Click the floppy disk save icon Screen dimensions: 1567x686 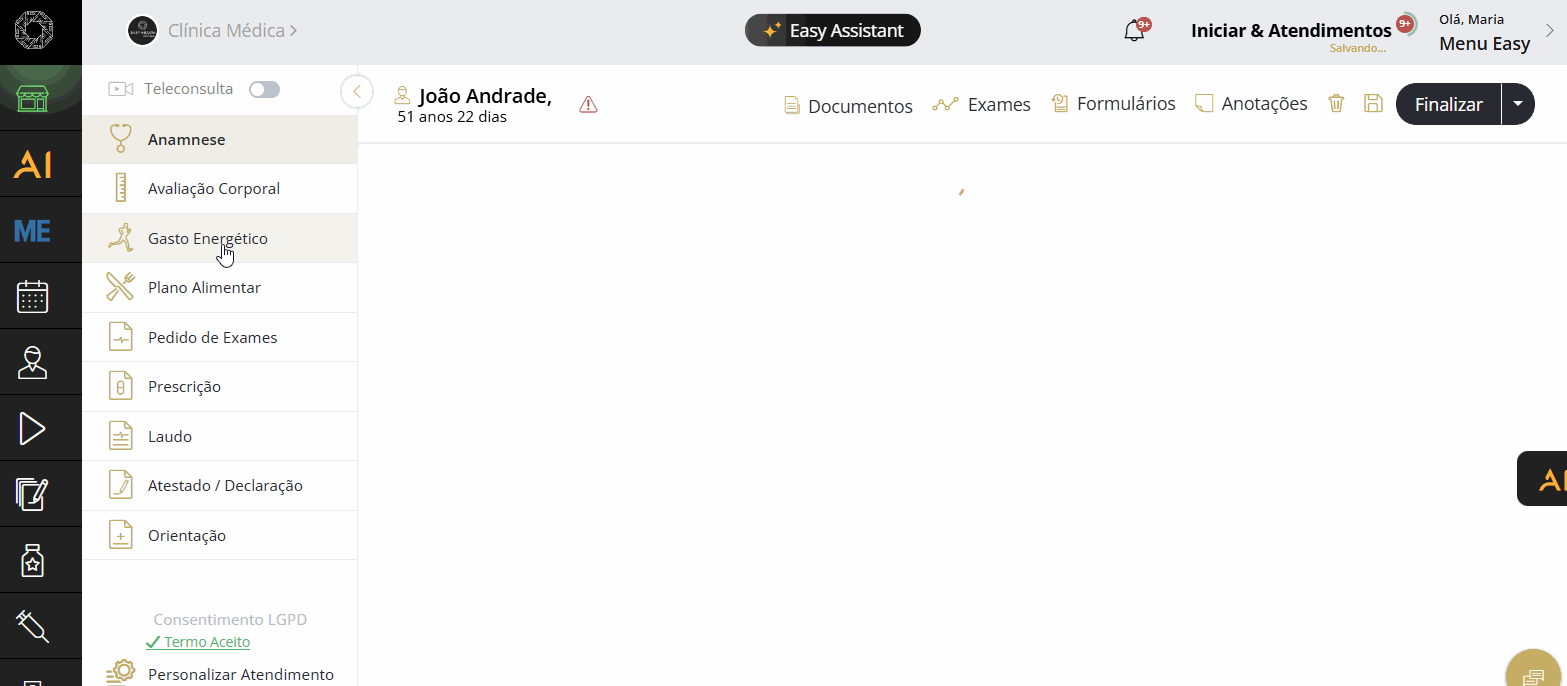pos(1373,103)
